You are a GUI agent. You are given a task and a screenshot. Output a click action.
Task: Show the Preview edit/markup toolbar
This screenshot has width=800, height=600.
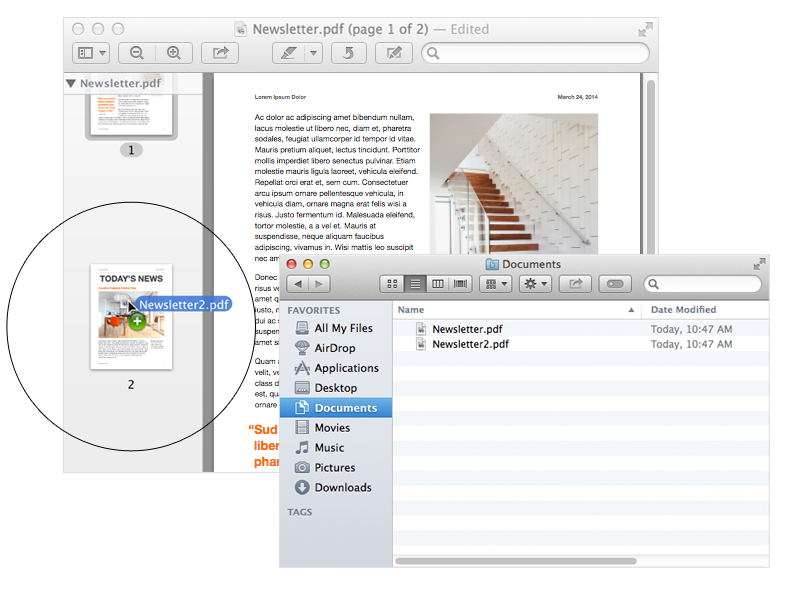point(393,53)
